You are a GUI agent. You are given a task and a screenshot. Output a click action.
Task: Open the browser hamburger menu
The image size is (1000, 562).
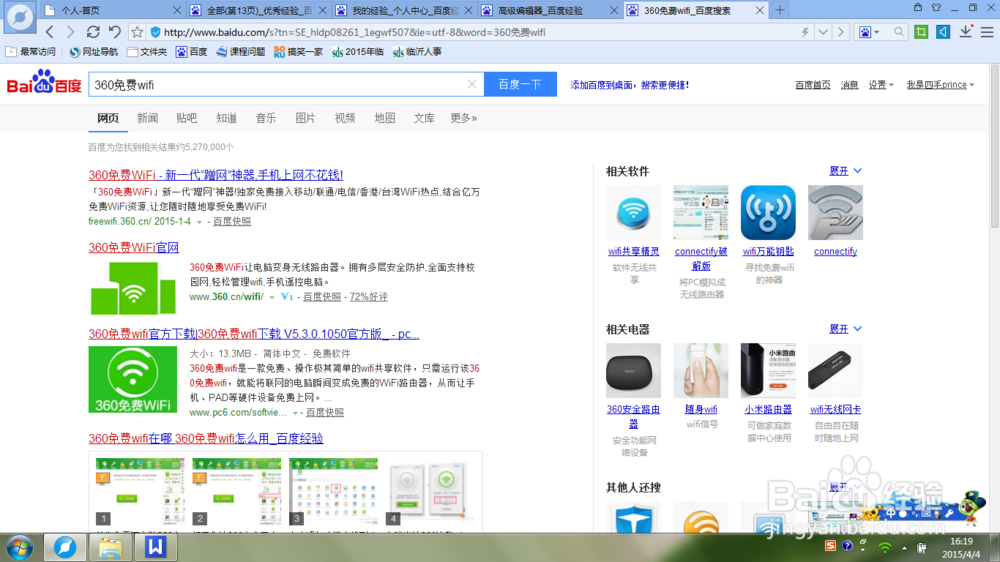[987, 32]
